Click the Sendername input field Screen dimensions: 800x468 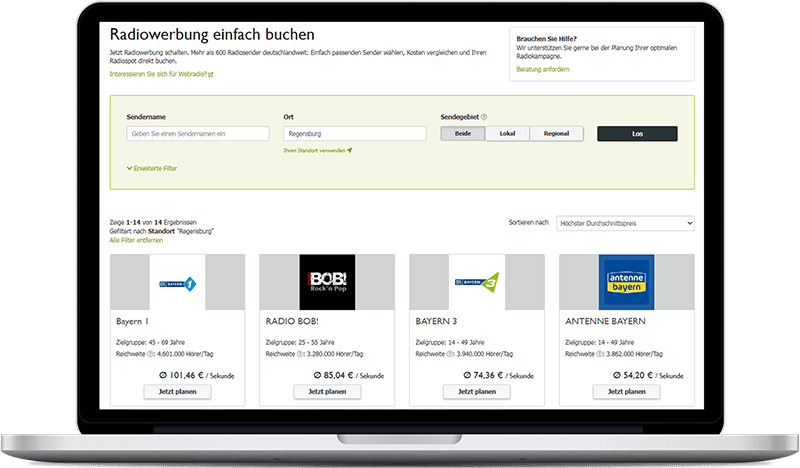pos(198,133)
